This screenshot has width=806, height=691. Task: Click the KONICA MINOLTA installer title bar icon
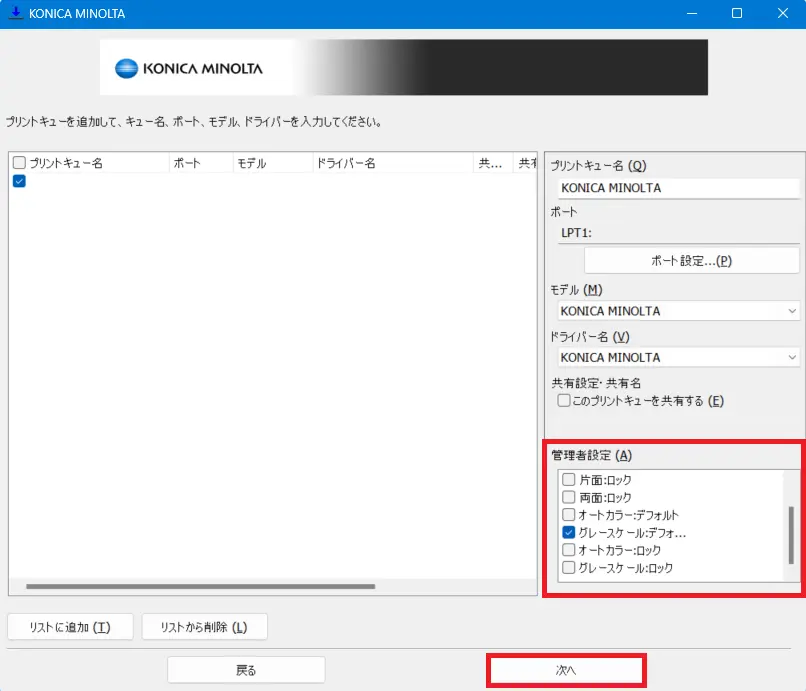16,14
